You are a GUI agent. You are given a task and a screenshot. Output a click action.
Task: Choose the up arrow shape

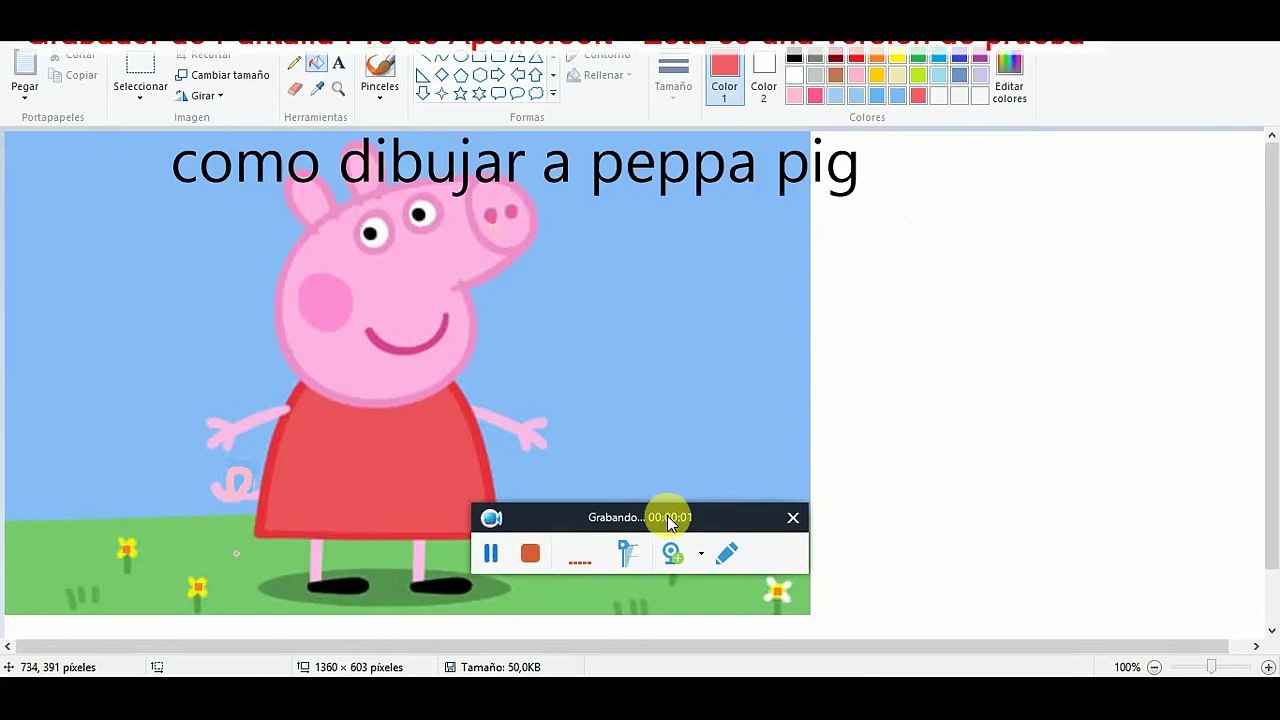pos(536,75)
